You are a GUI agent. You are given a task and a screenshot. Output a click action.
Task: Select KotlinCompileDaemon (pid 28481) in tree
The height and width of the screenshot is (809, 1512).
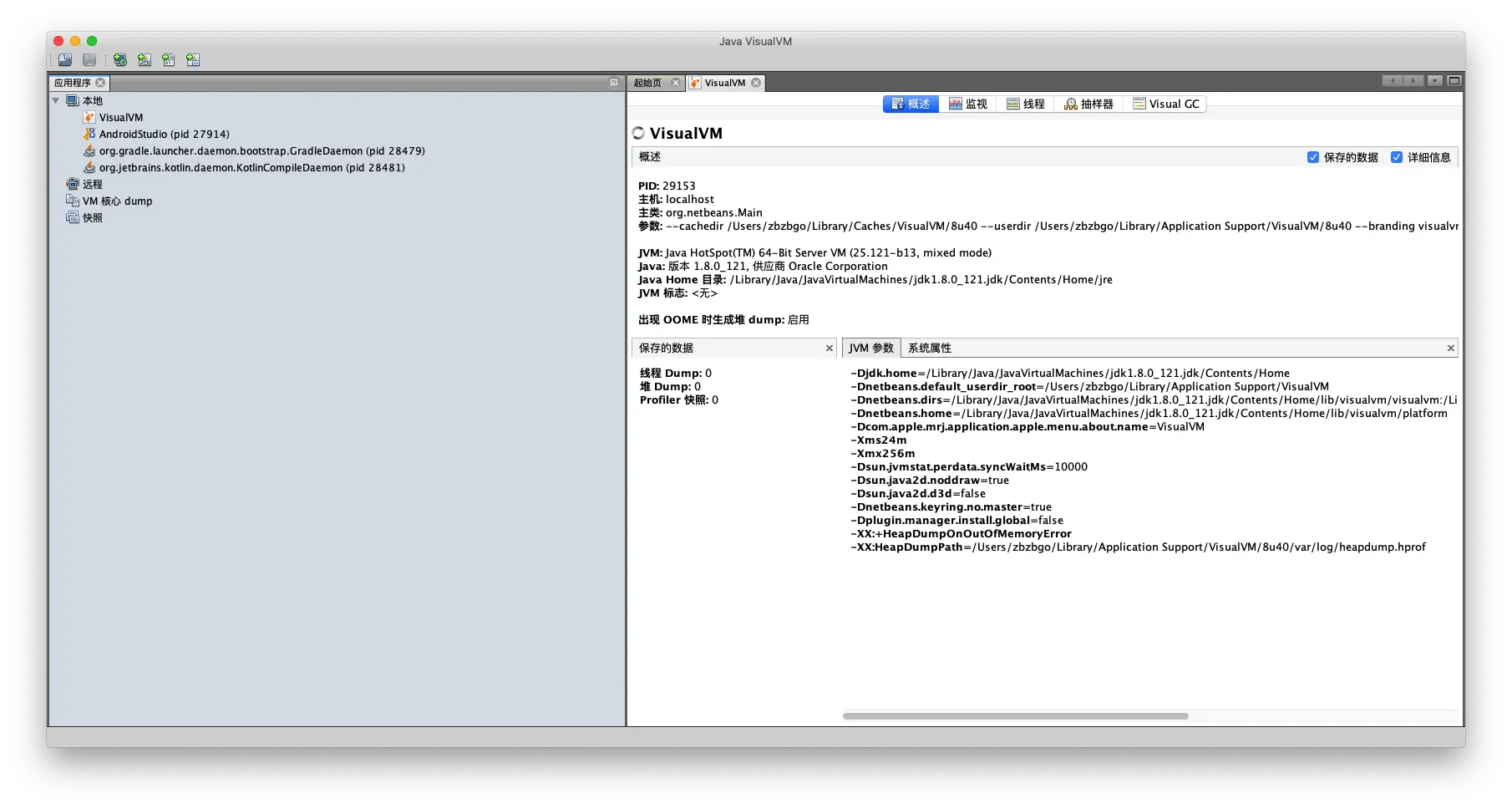click(x=252, y=168)
